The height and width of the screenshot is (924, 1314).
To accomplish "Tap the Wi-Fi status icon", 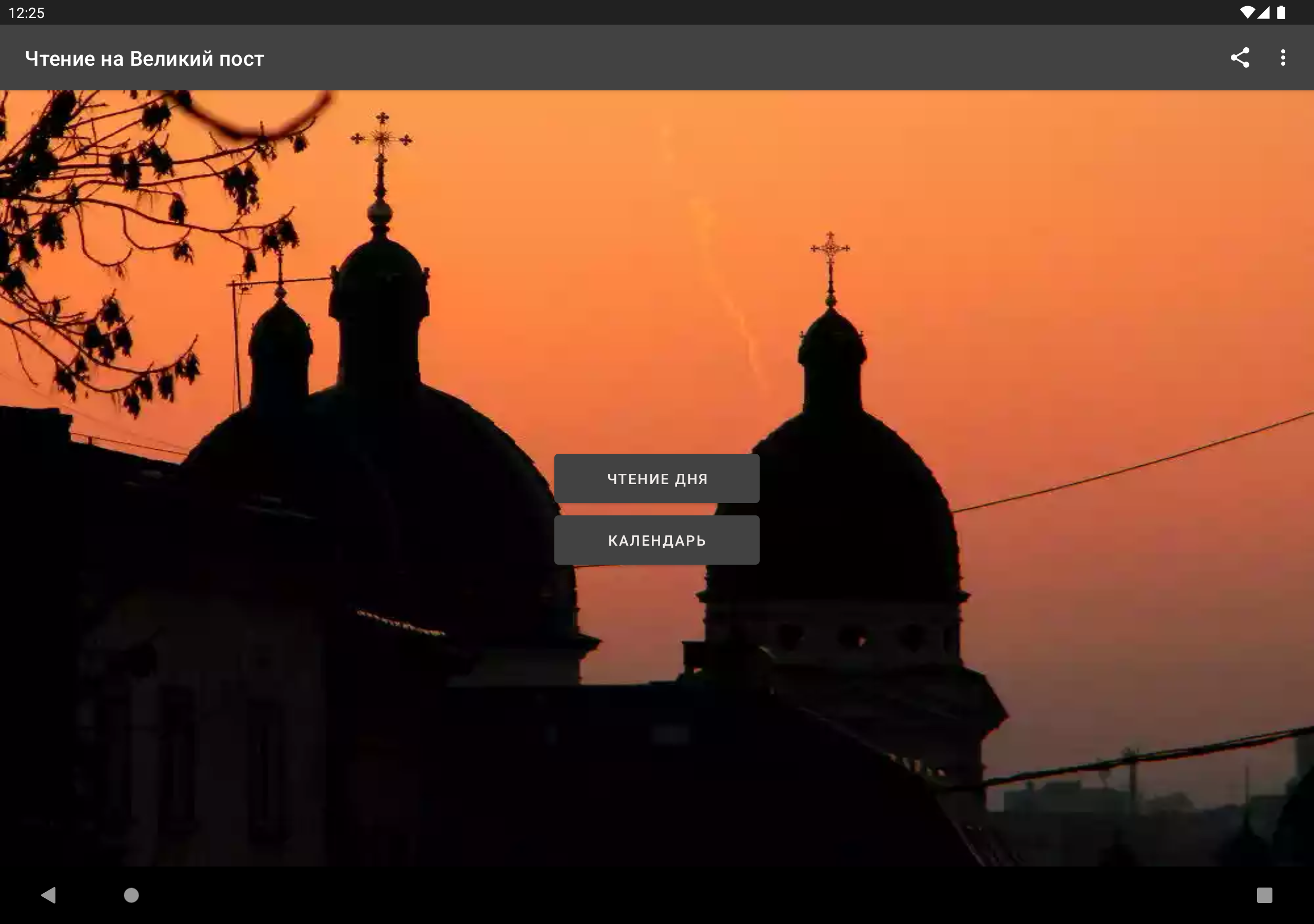I will [1247, 13].
